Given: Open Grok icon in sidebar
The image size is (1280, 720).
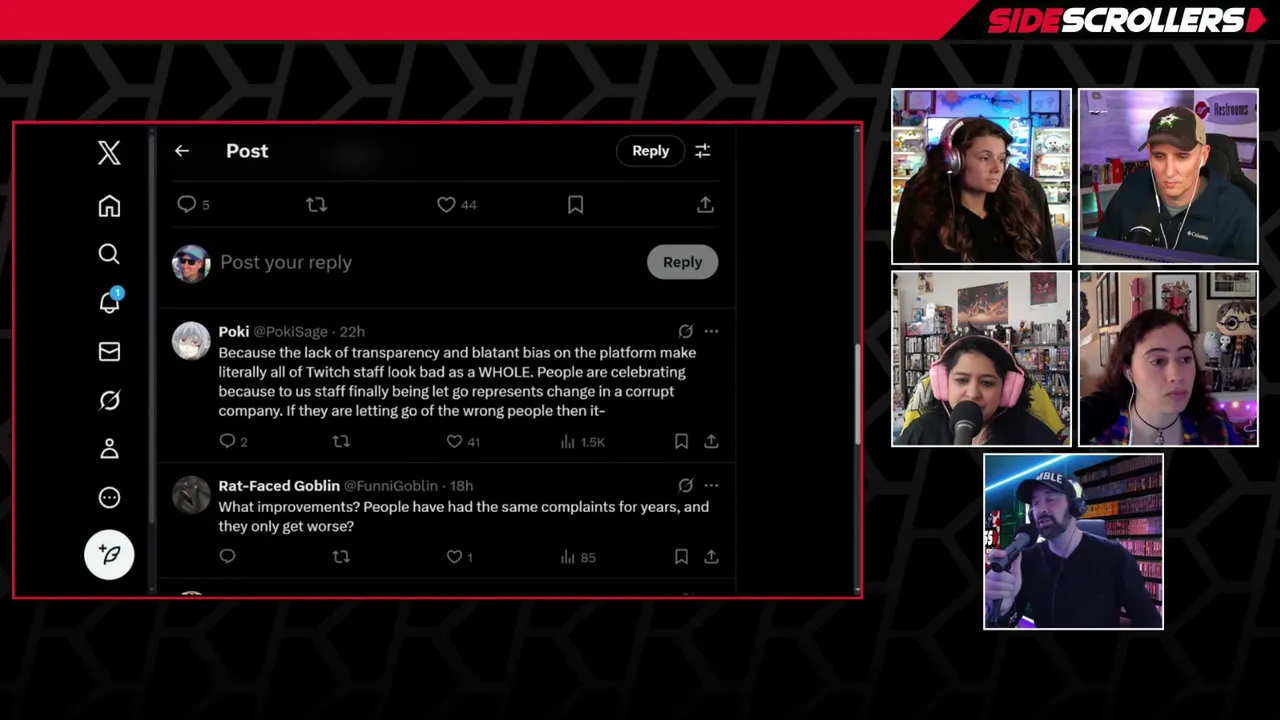Looking at the screenshot, I should 109,400.
